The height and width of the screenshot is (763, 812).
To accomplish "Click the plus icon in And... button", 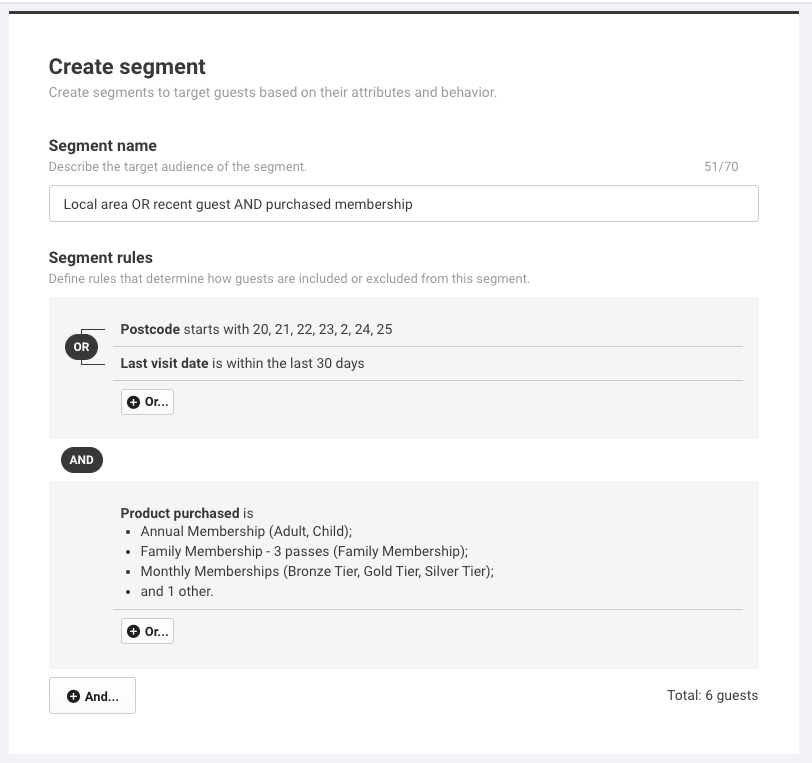I will [74, 696].
